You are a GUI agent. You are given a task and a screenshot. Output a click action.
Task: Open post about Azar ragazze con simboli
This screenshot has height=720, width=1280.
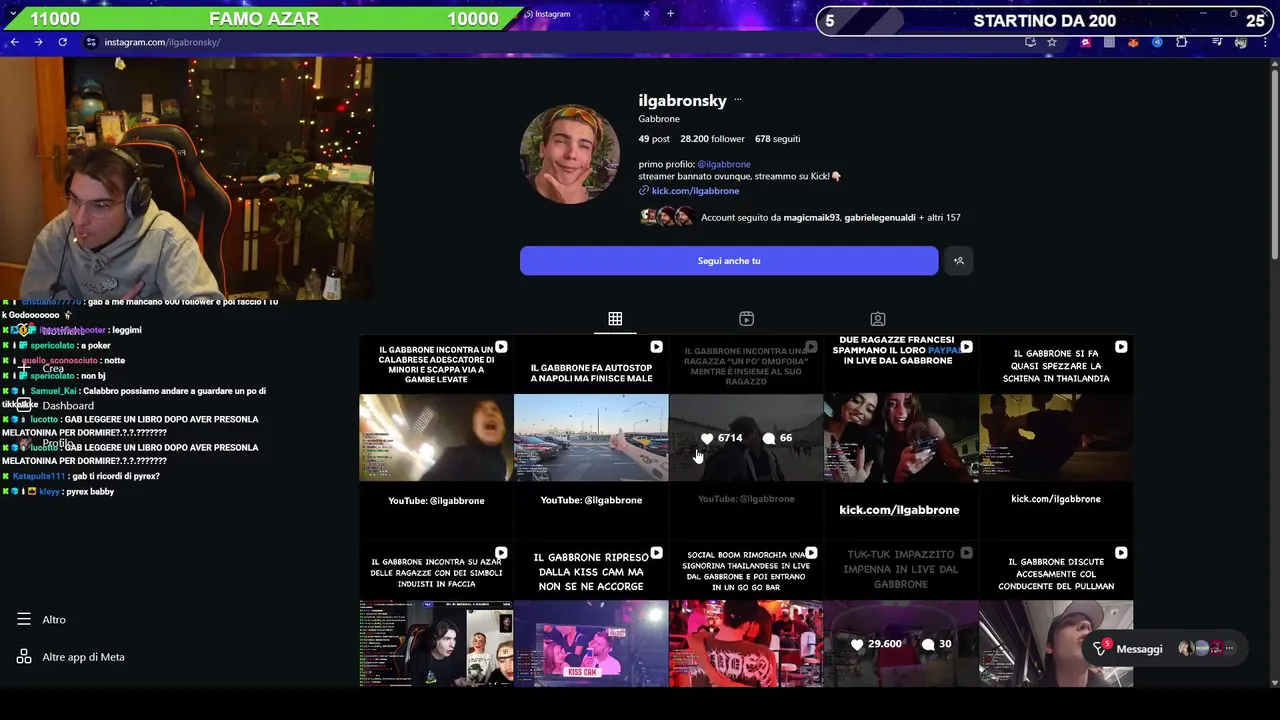pyautogui.click(x=436, y=615)
